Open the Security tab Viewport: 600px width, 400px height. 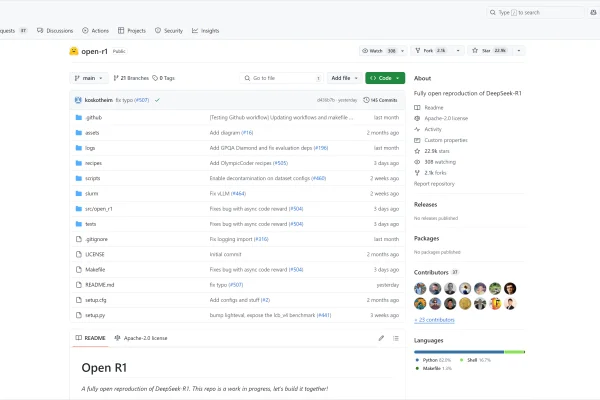169,31
